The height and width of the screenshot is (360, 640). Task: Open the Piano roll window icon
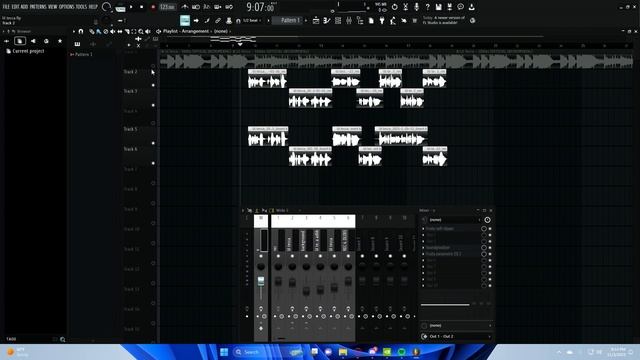tap(327, 20)
